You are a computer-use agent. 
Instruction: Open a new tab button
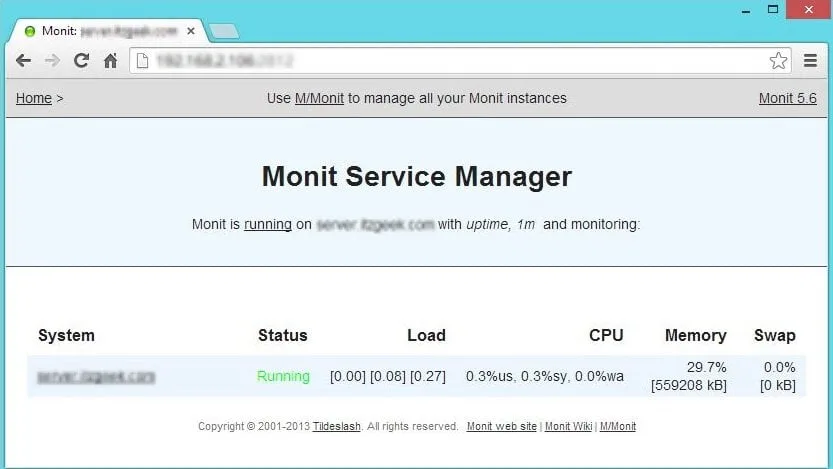(224, 31)
